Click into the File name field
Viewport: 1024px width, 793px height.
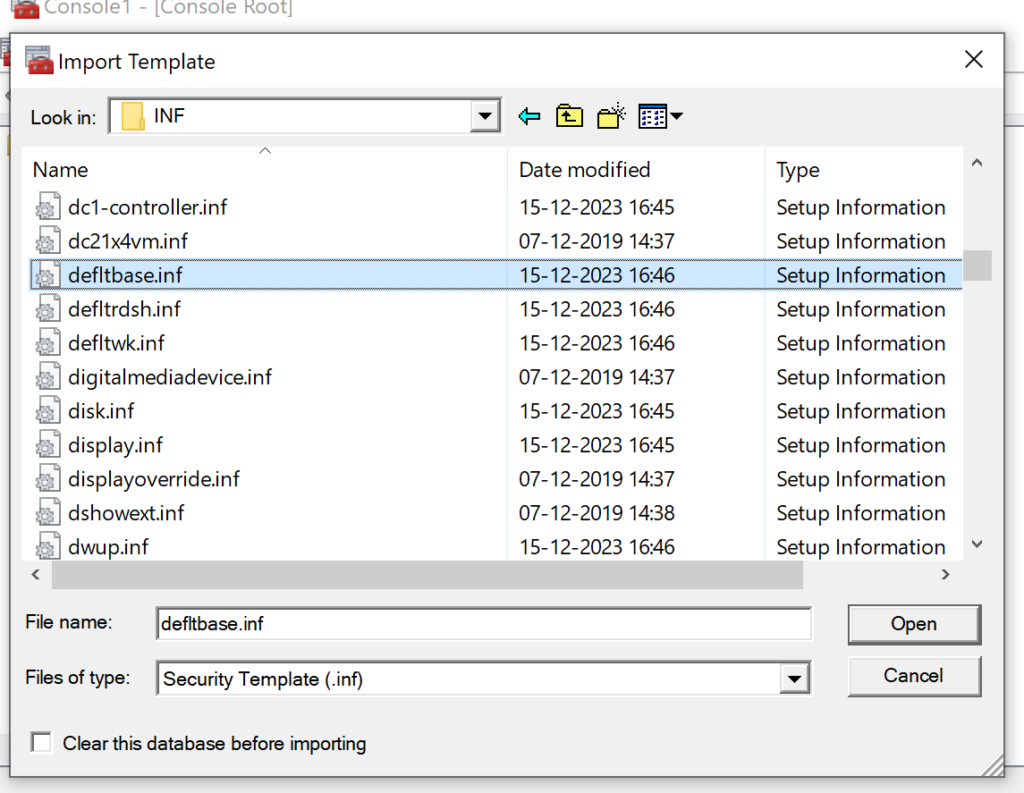(x=484, y=624)
